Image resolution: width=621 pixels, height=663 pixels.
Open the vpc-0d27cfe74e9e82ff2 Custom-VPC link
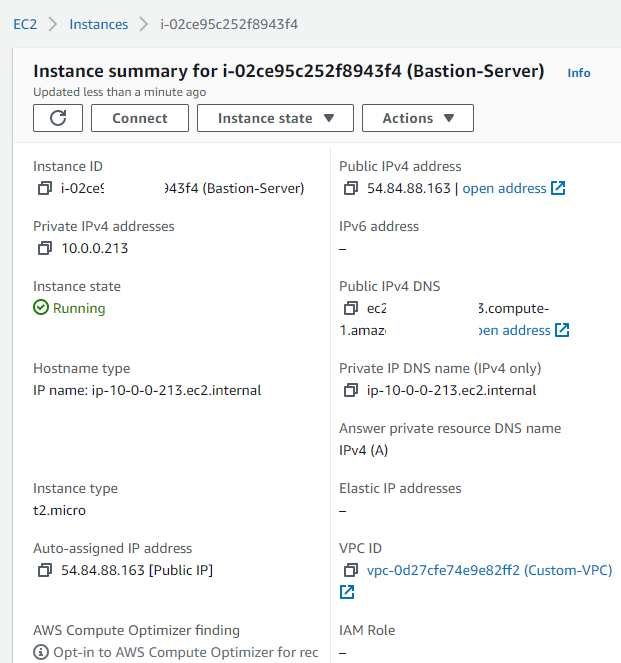(x=490, y=570)
